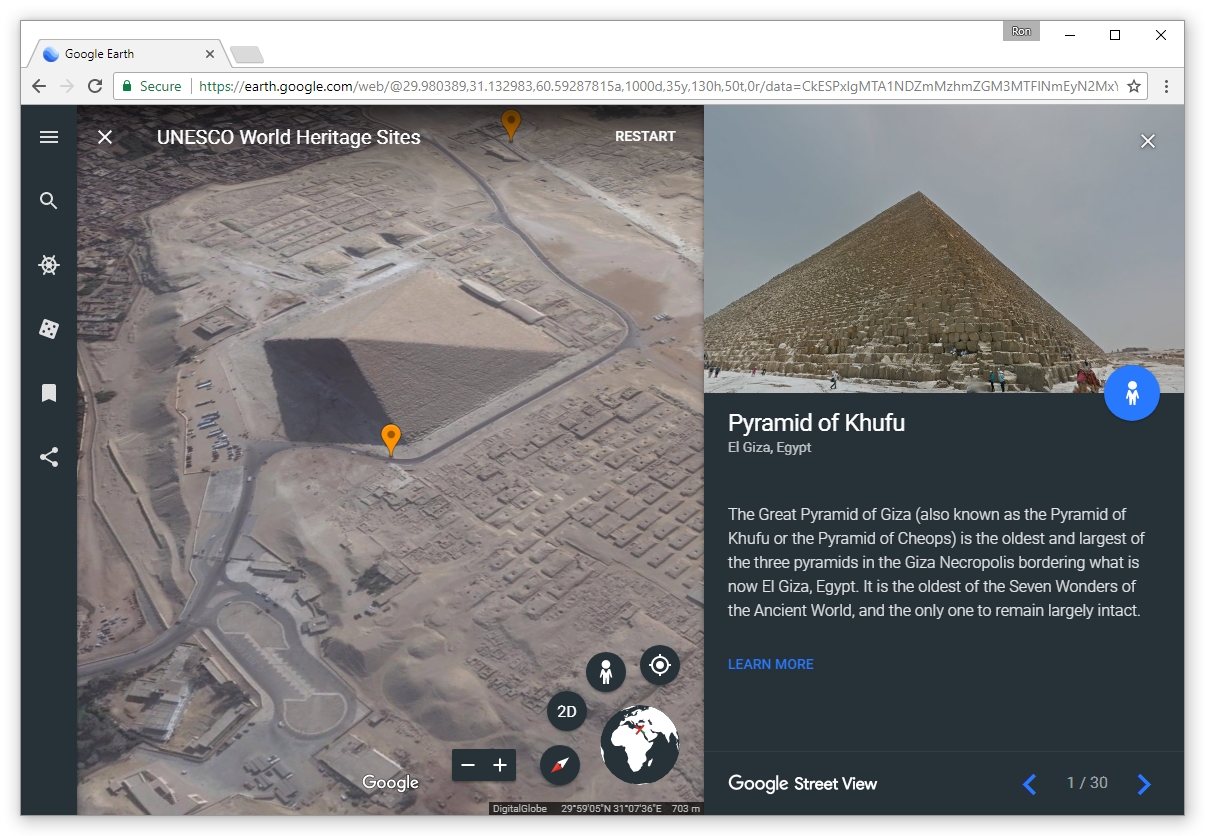
Task: Select the Search icon in the sidebar
Action: (x=48, y=200)
